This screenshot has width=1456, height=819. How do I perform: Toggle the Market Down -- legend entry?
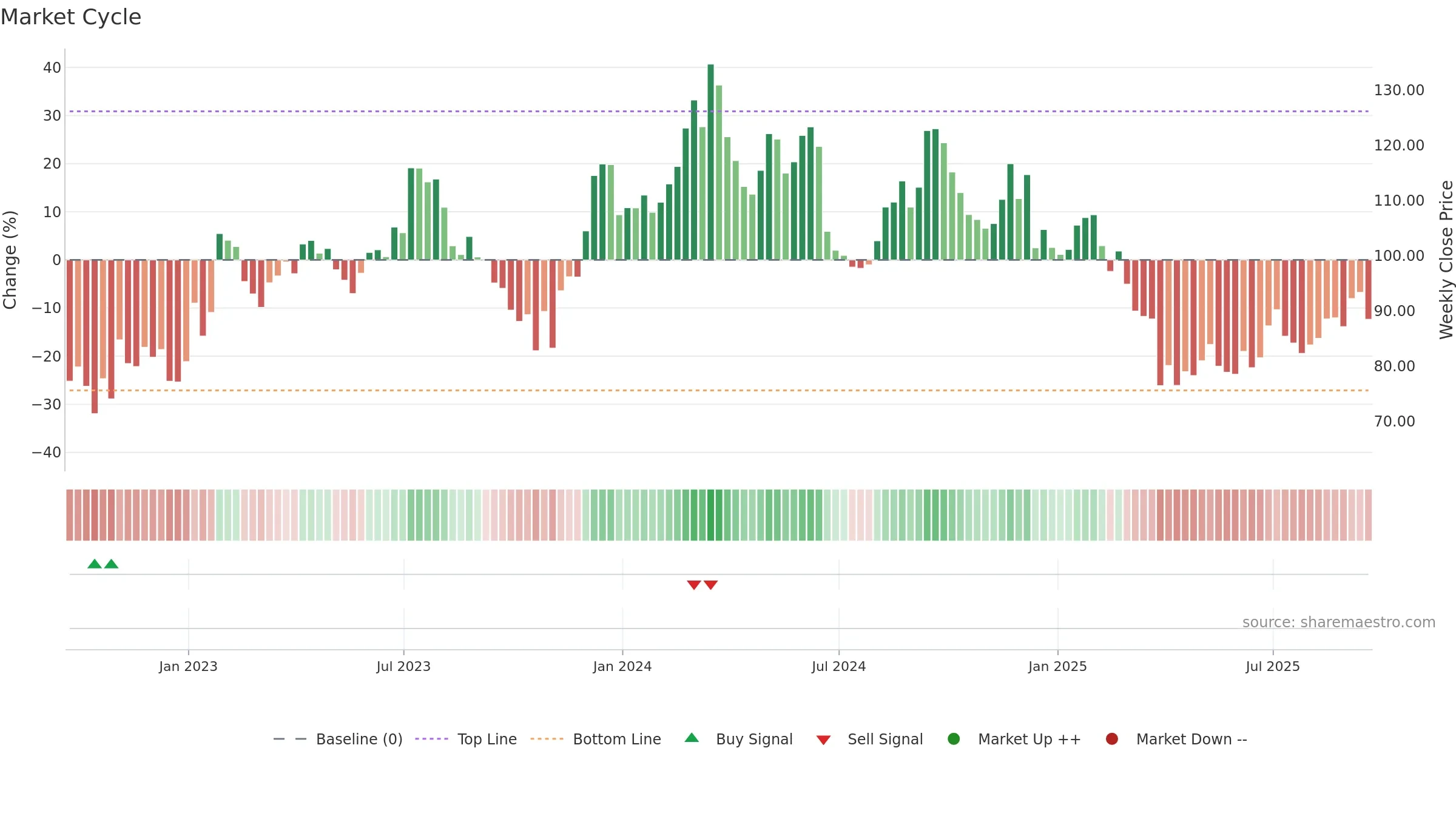tap(1176, 739)
